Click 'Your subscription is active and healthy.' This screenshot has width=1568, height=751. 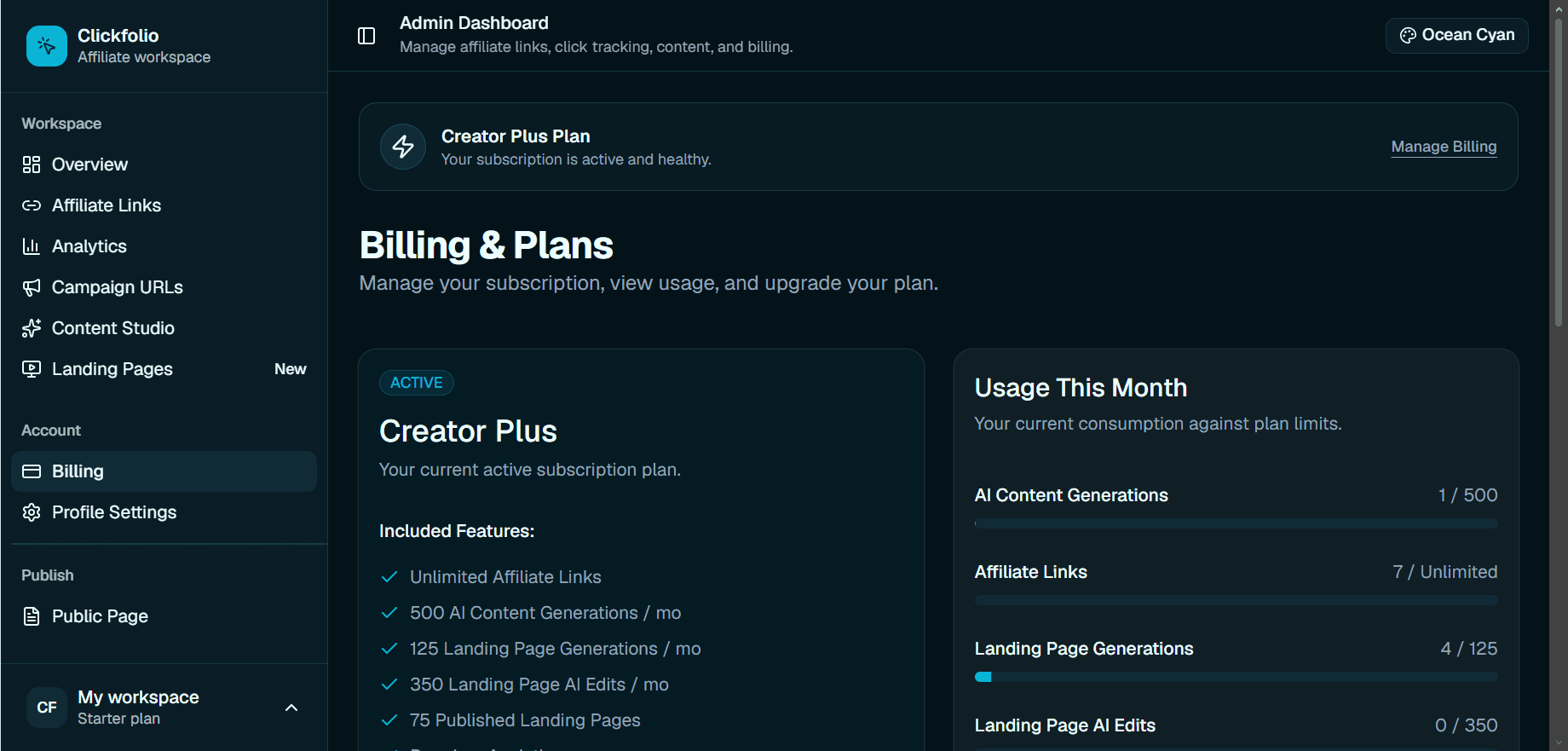click(576, 159)
